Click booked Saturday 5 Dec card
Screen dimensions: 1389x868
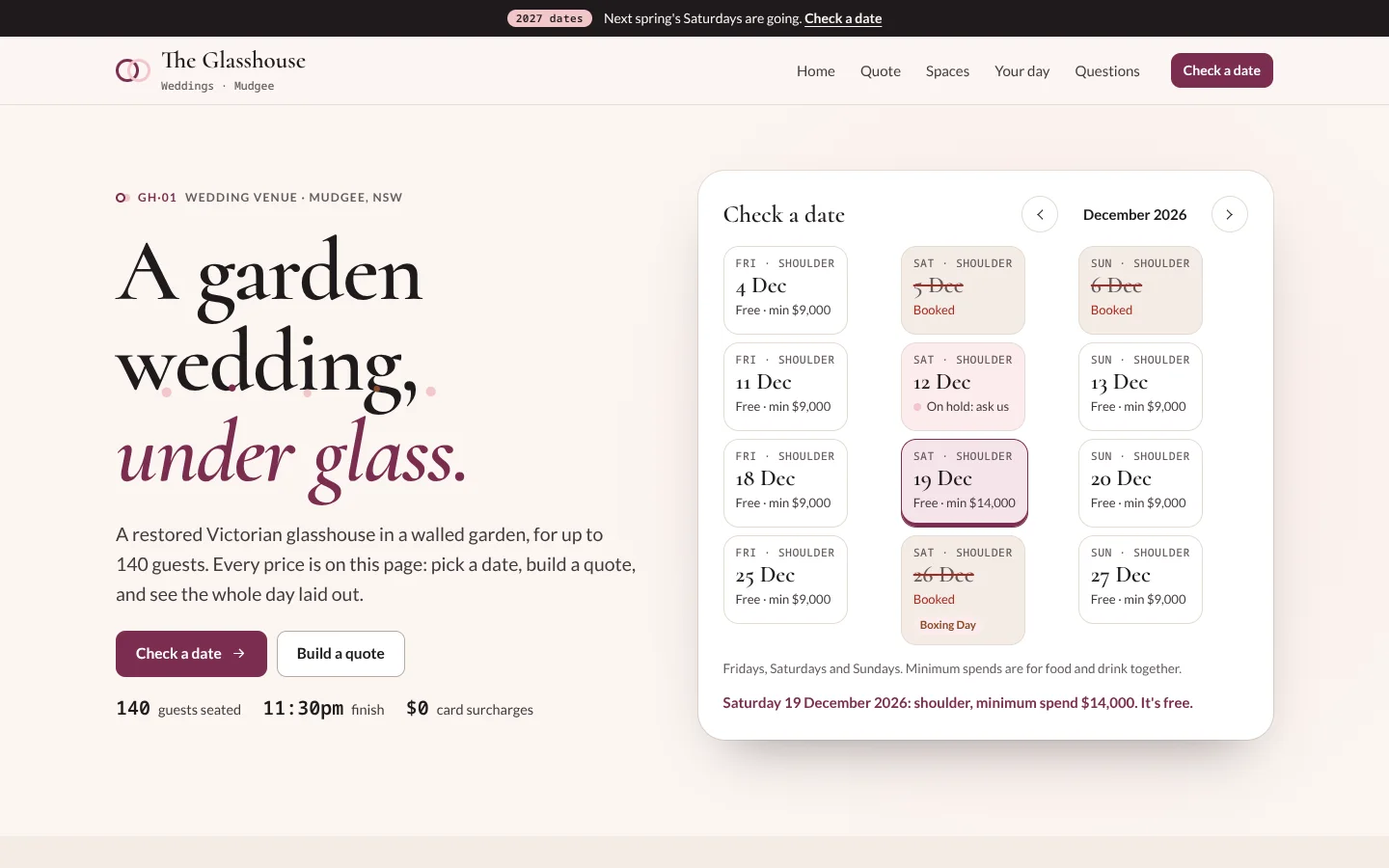coord(963,290)
